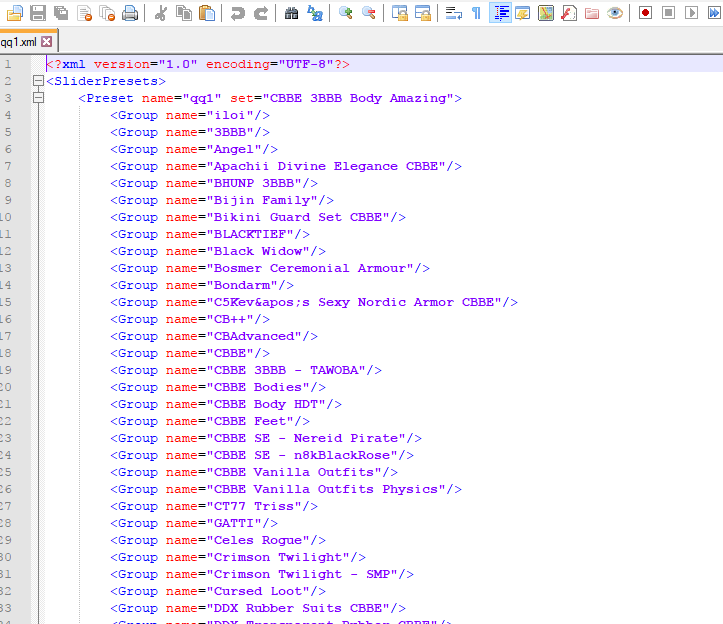This screenshot has height=624, width=723.
Task: Collapse the SliderPresets fold marker
Action: [39, 81]
